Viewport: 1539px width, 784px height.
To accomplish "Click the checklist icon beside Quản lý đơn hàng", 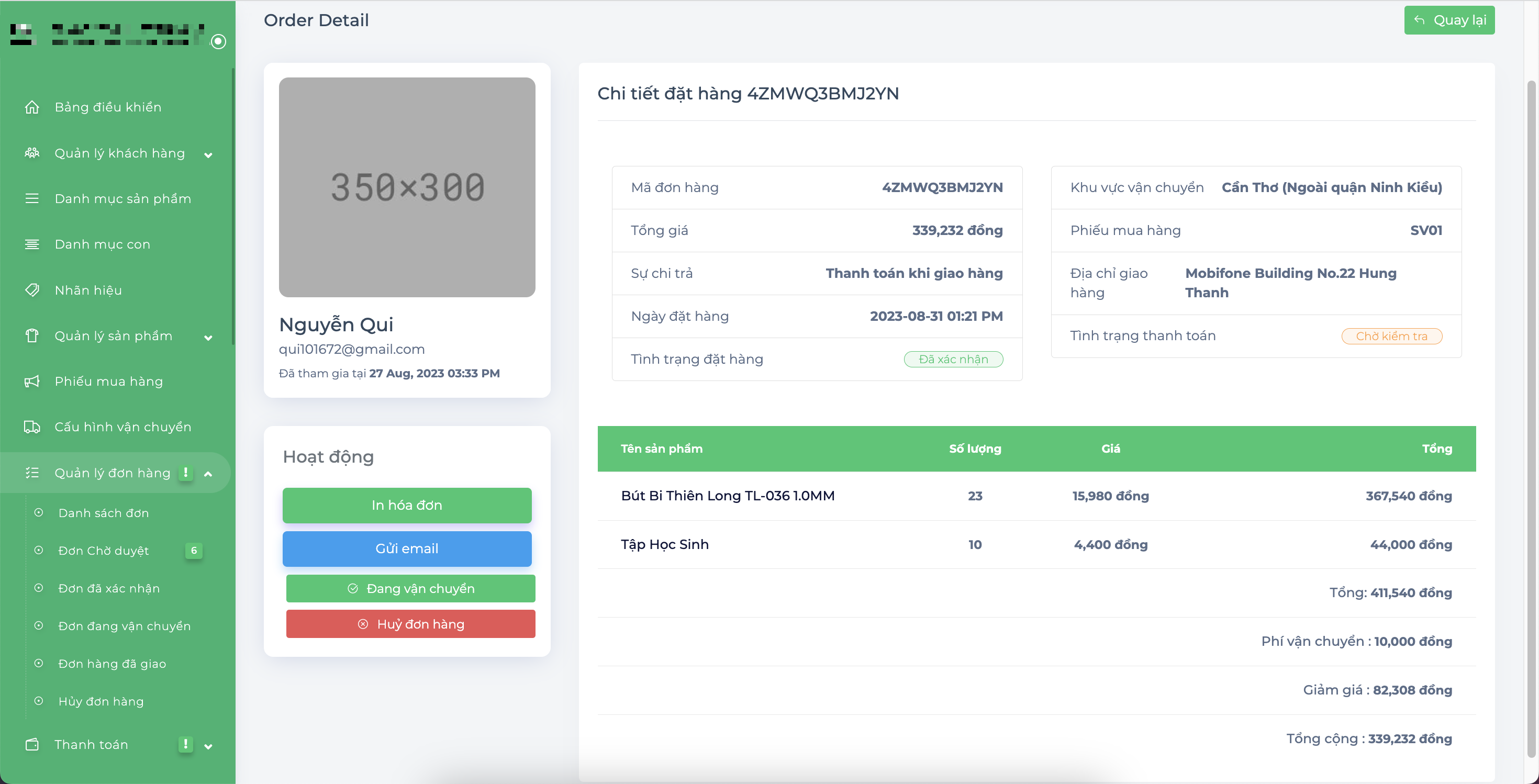I will 32,473.
